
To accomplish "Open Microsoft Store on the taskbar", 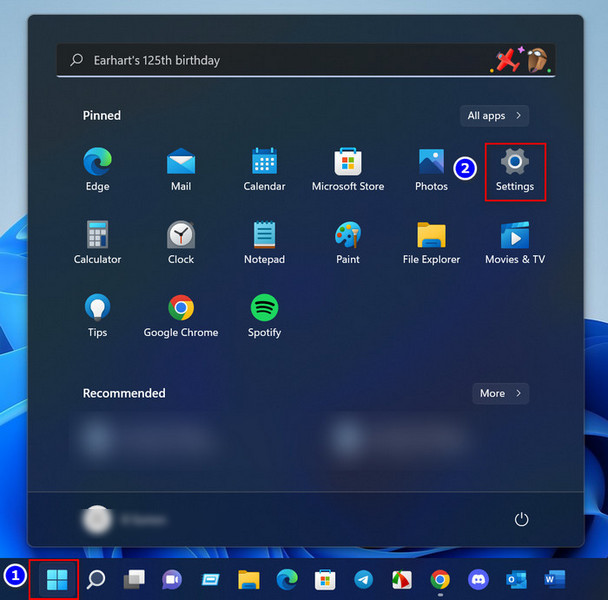I will coord(325,579).
